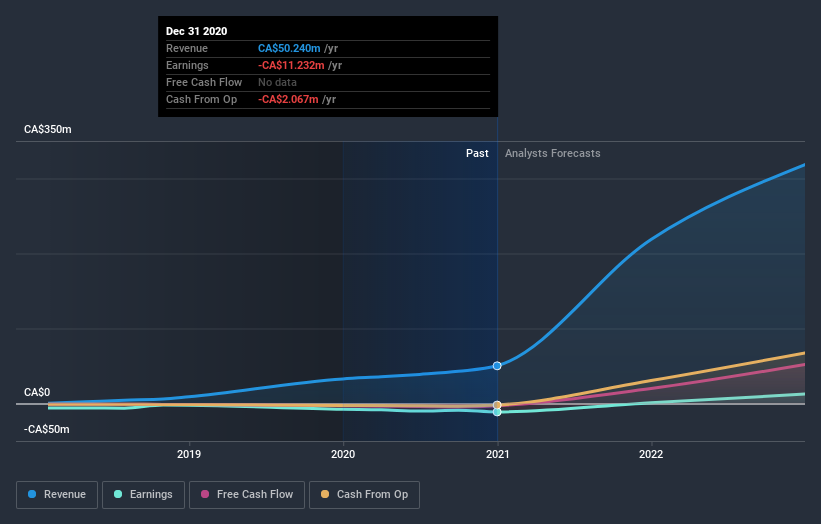Click the Free Cash Flow row label in tooltip
This screenshot has width=821, height=524.
point(204,82)
